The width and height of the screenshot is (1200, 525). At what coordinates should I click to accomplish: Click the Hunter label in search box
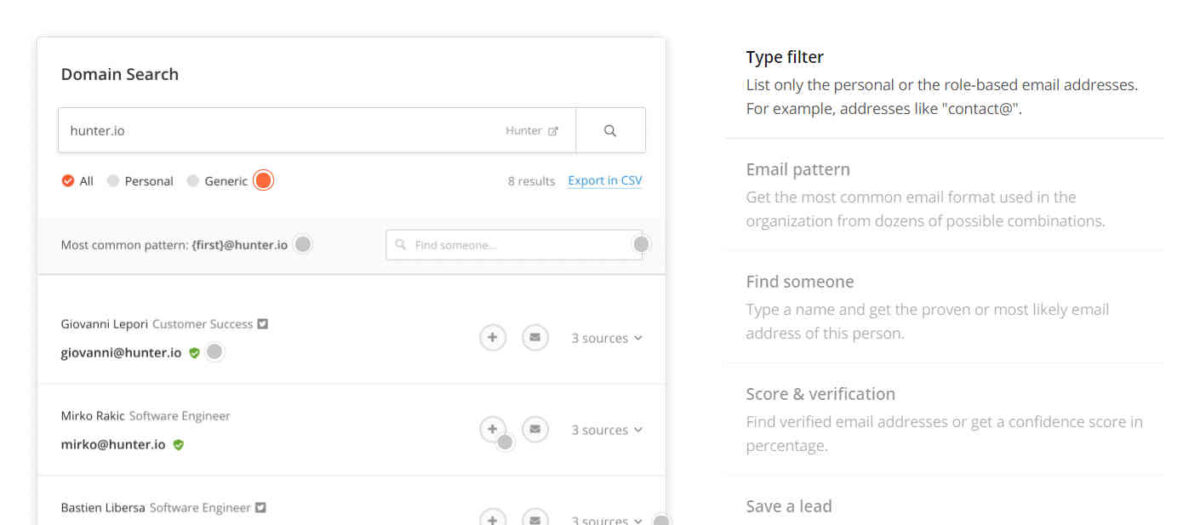pos(524,131)
